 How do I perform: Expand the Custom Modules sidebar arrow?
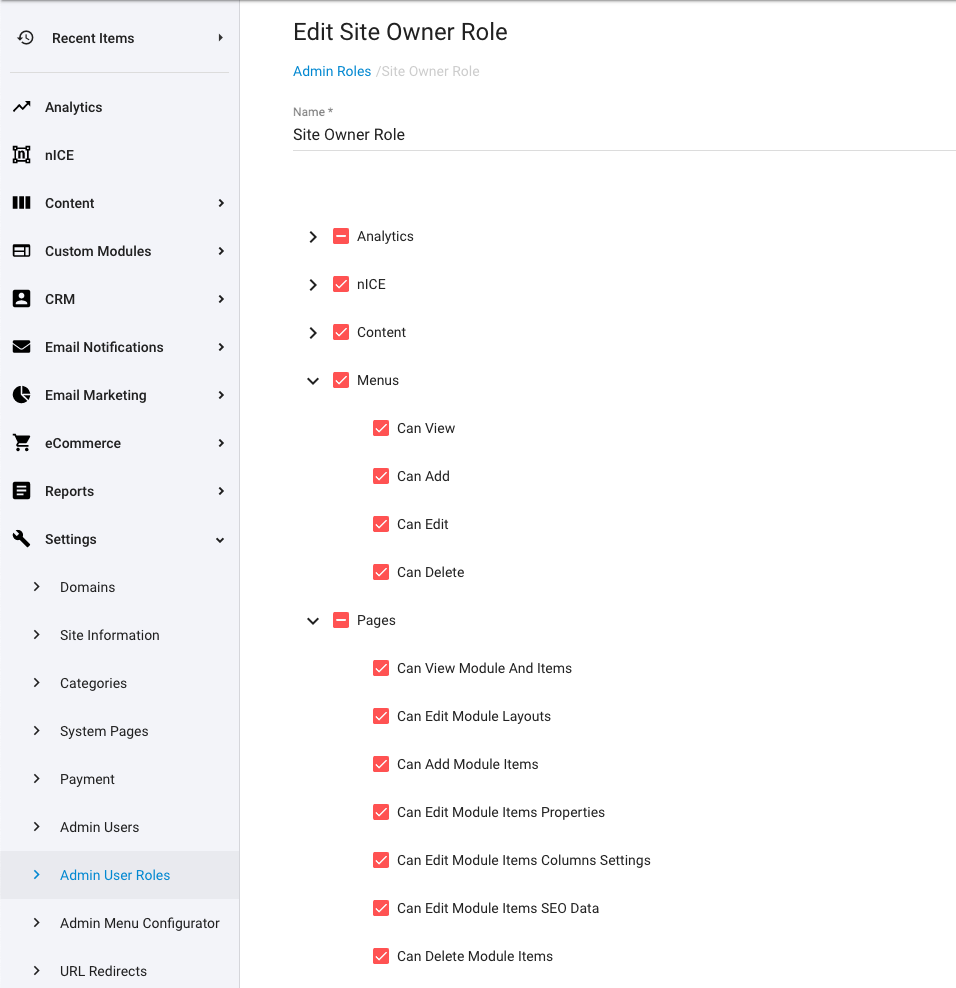point(221,251)
